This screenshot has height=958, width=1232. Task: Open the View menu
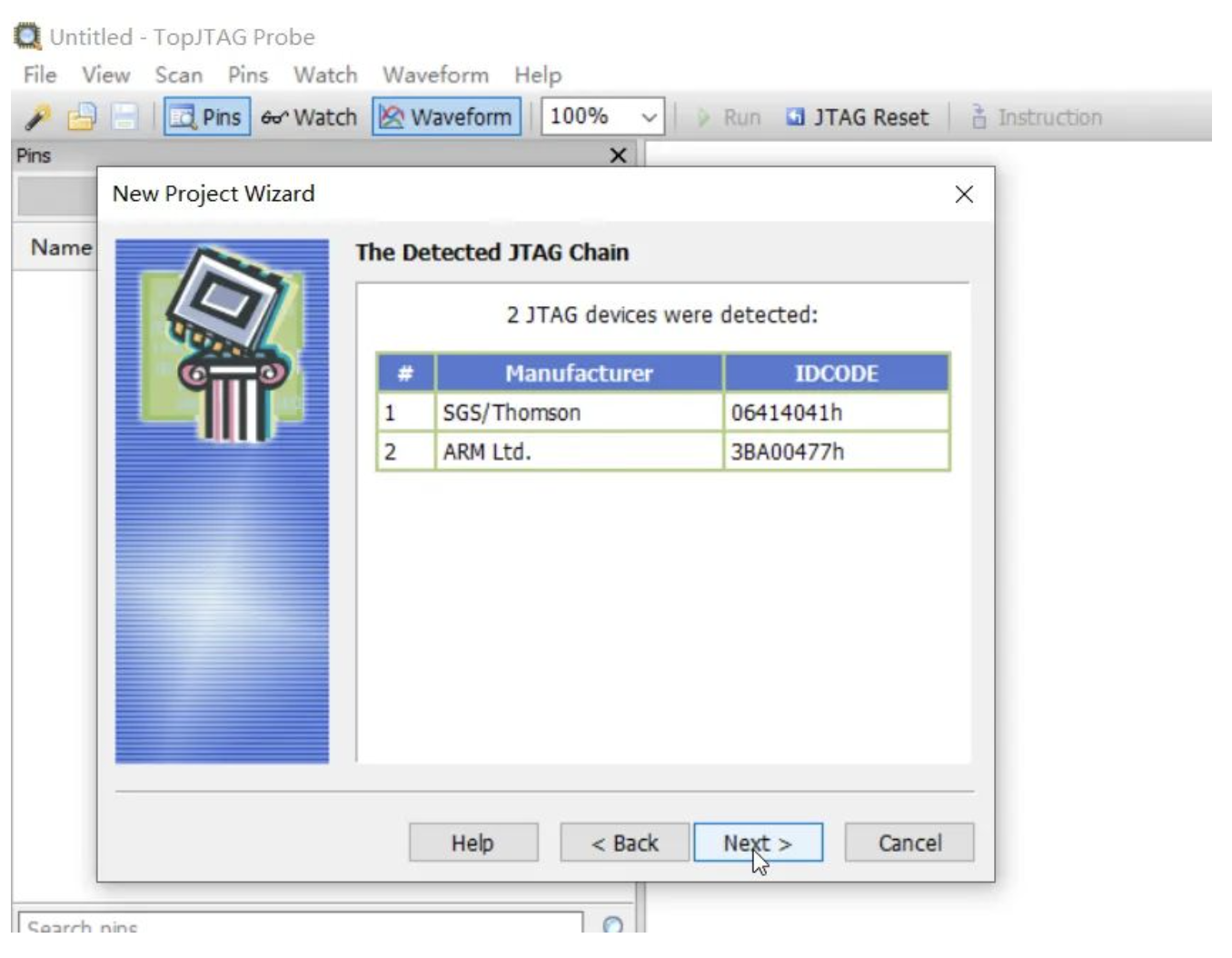pyautogui.click(x=106, y=75)
